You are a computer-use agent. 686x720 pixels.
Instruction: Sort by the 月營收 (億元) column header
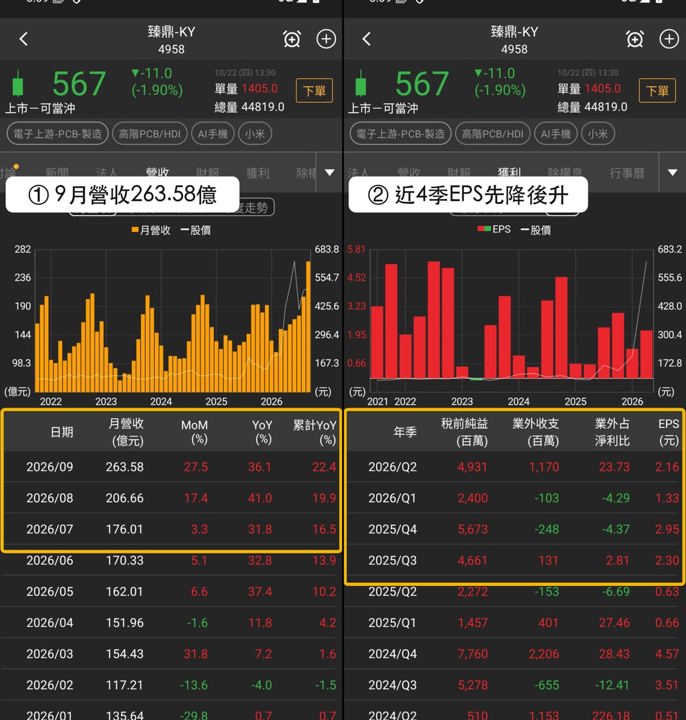126,432
